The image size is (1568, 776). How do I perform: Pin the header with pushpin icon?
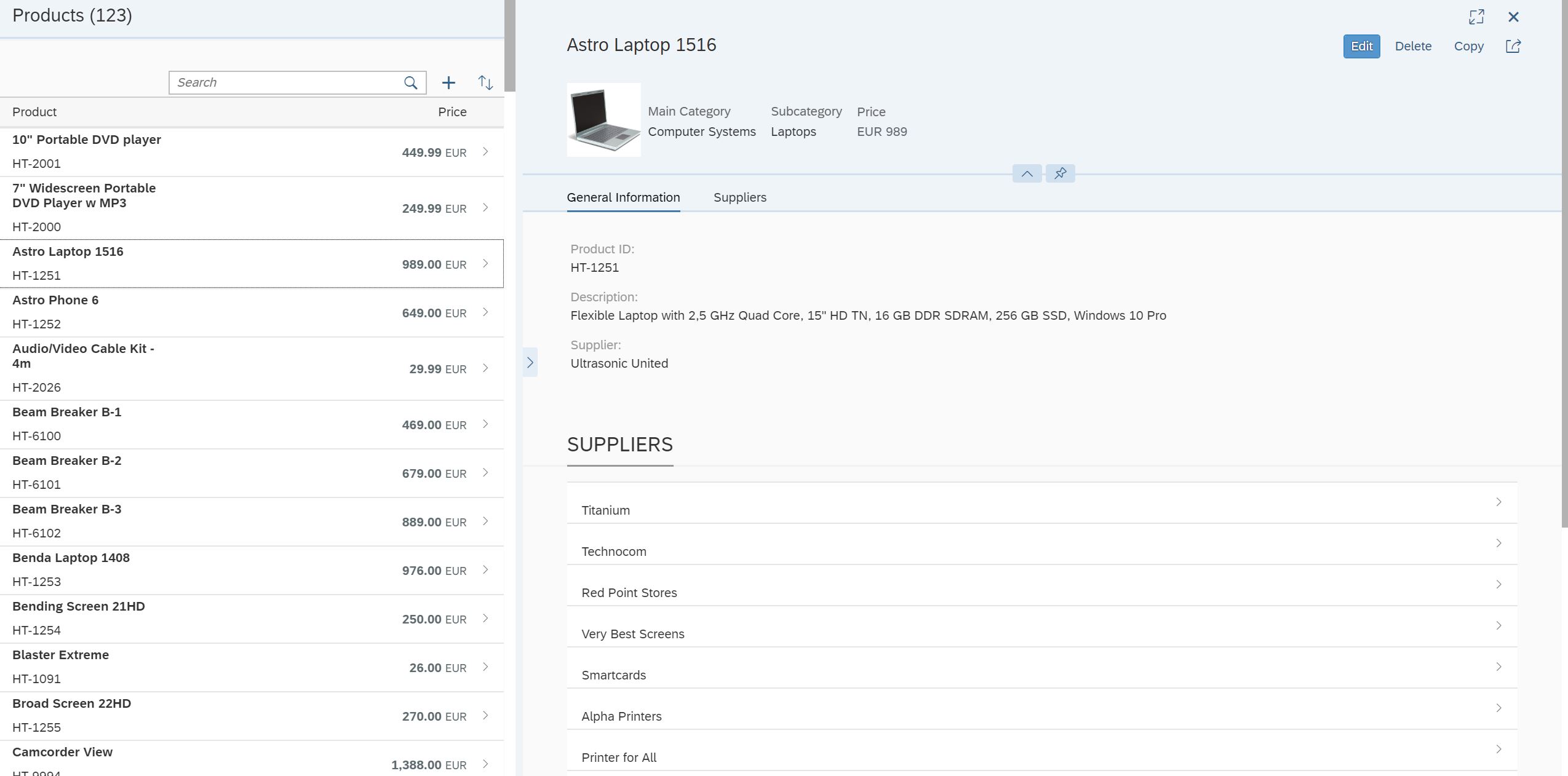pos(1060,173)
